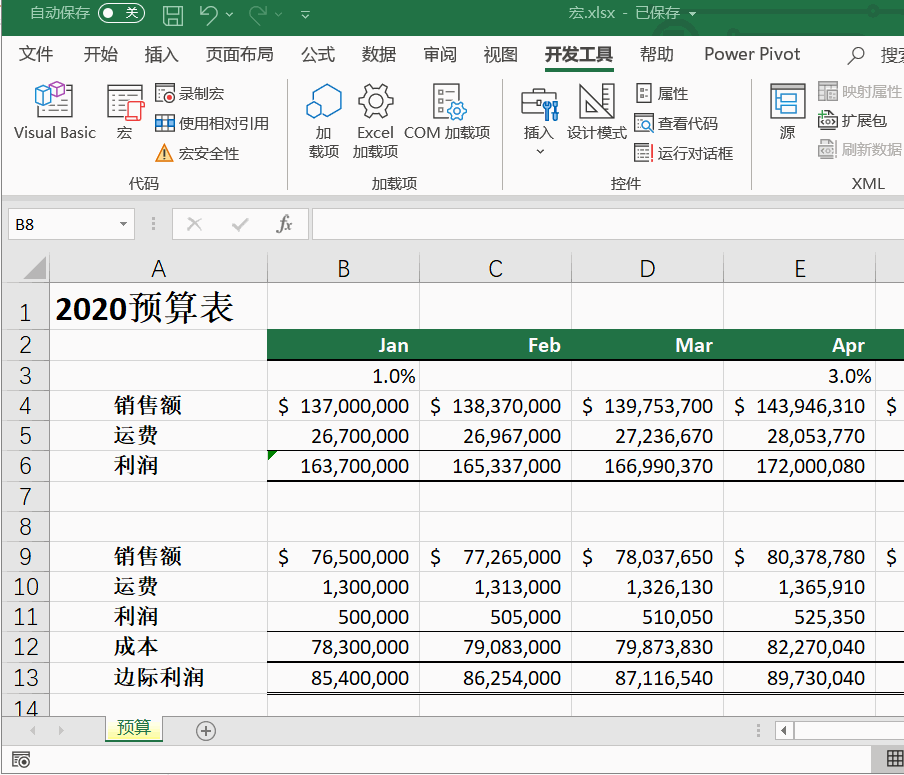Open the Power Pivot ribbon tab
The height and width of the screenshot is (775, 904).
point(751,54)
